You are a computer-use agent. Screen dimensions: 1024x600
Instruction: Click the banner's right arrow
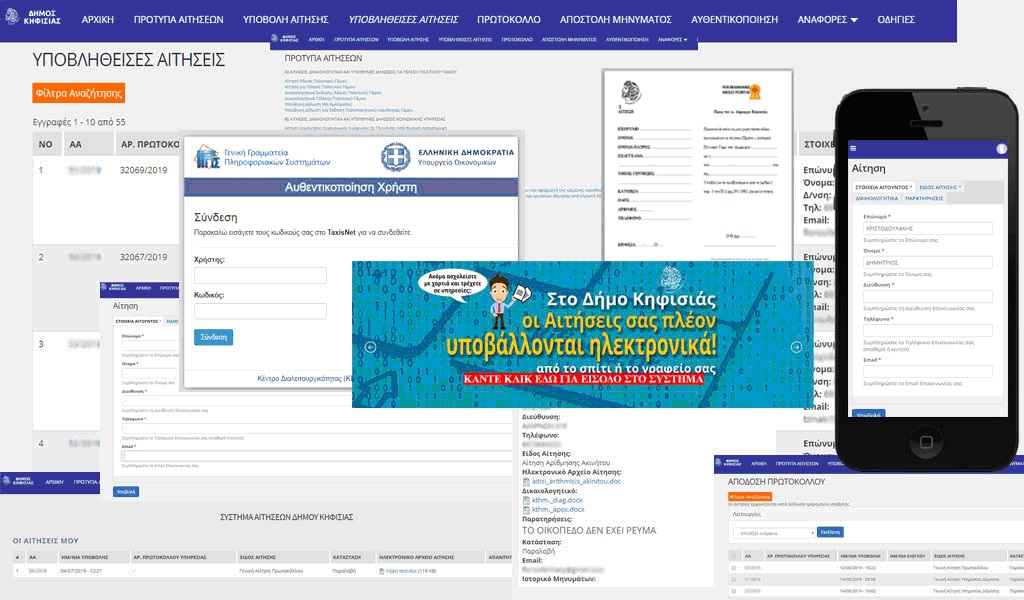796,347
